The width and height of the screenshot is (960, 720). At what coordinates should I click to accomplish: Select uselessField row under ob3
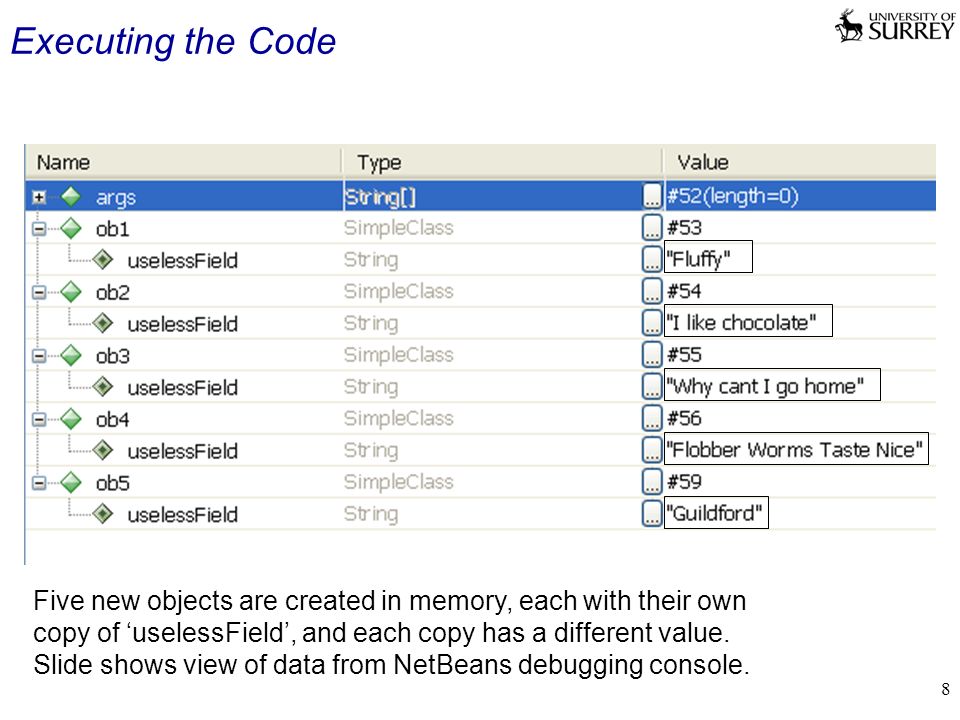481,387
